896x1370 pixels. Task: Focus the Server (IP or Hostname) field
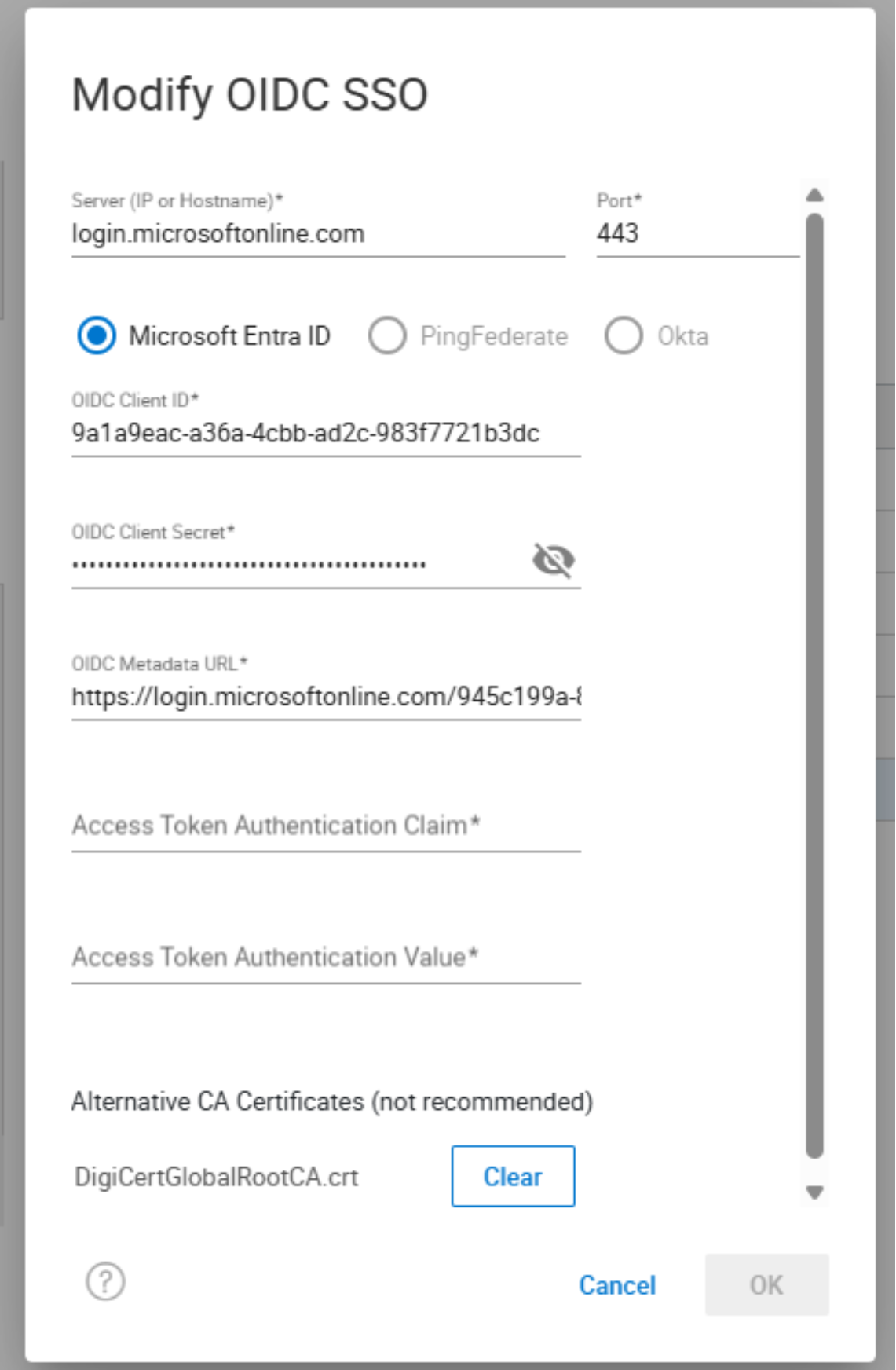point(318,234)
